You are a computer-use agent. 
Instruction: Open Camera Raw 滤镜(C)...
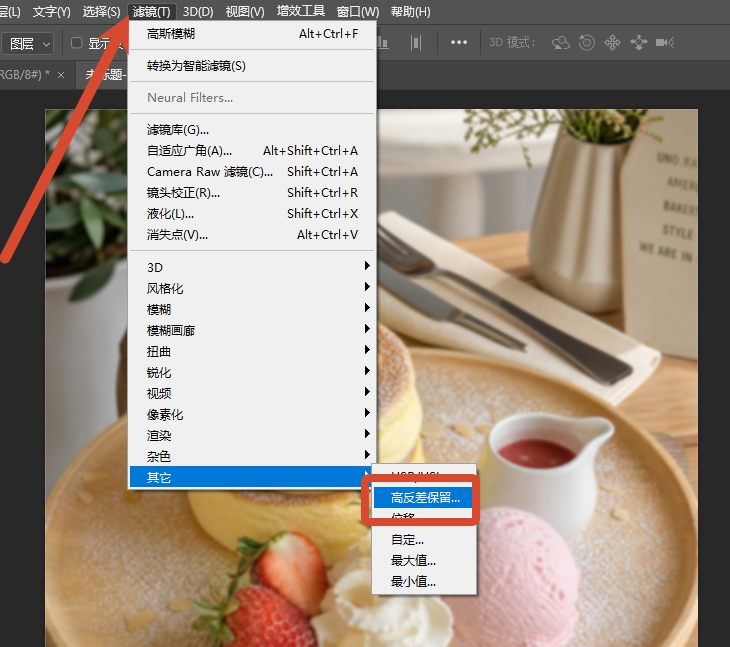[252, 172]
